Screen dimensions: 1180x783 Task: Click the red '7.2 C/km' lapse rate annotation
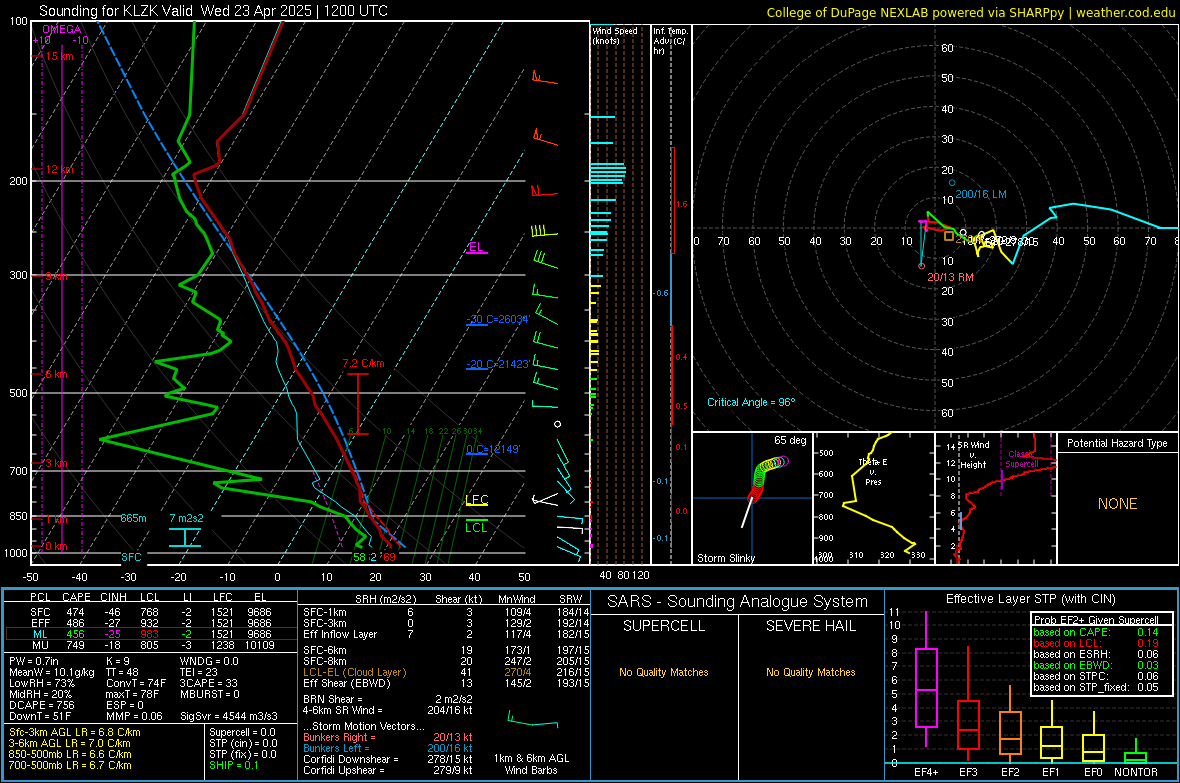point(363,364)
